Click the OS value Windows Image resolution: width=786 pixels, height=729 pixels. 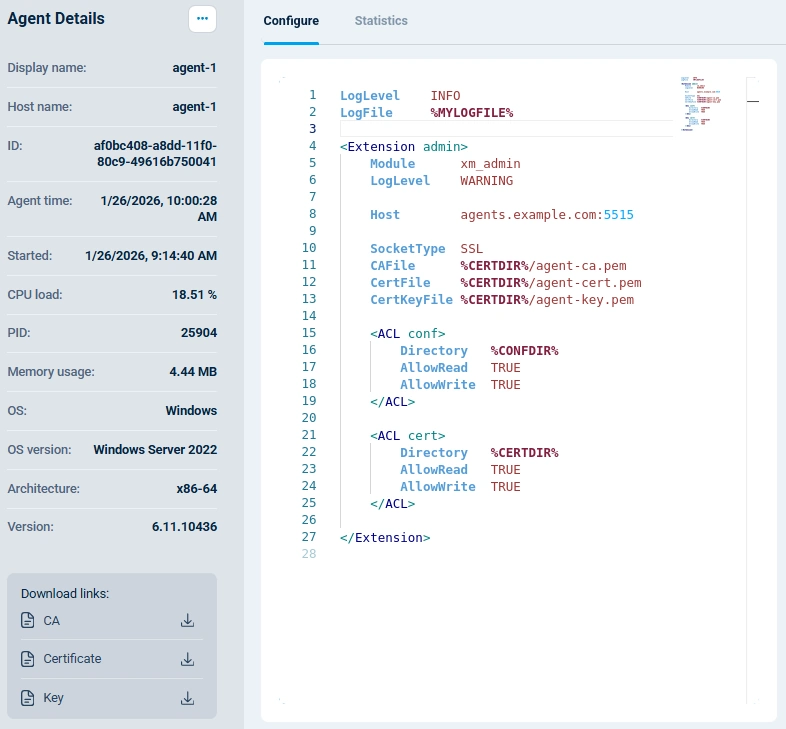[x=191, y=411]
